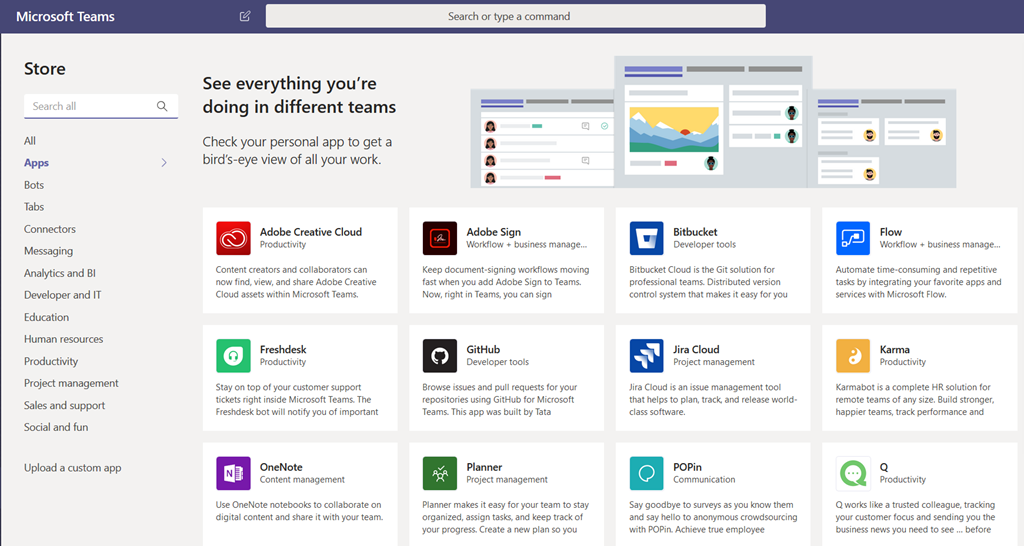Open the OneNote app icon

click(233, 473)
